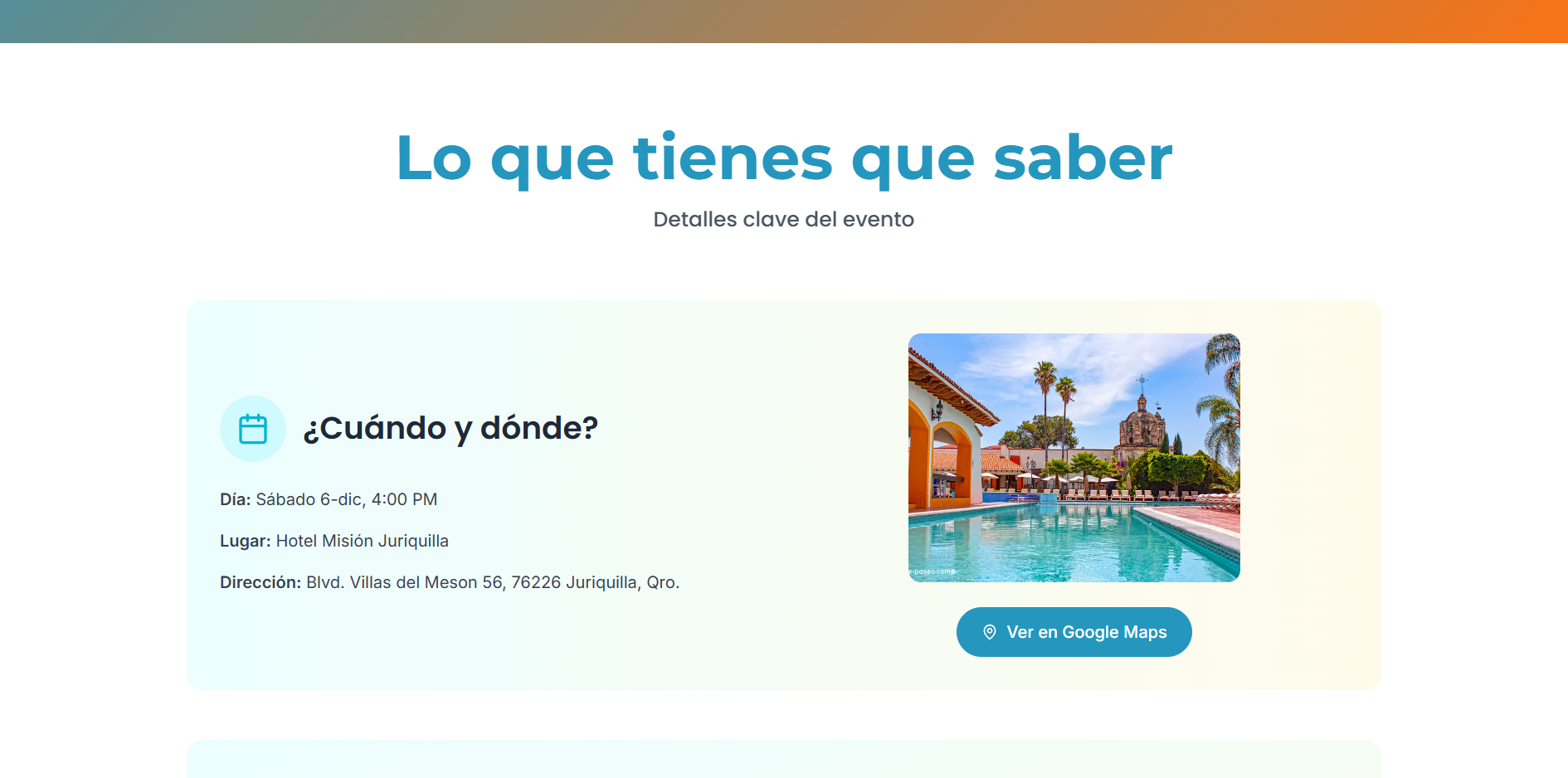Select the text "Hotel Misión Juriquilla"

click(x=363, y=541)
